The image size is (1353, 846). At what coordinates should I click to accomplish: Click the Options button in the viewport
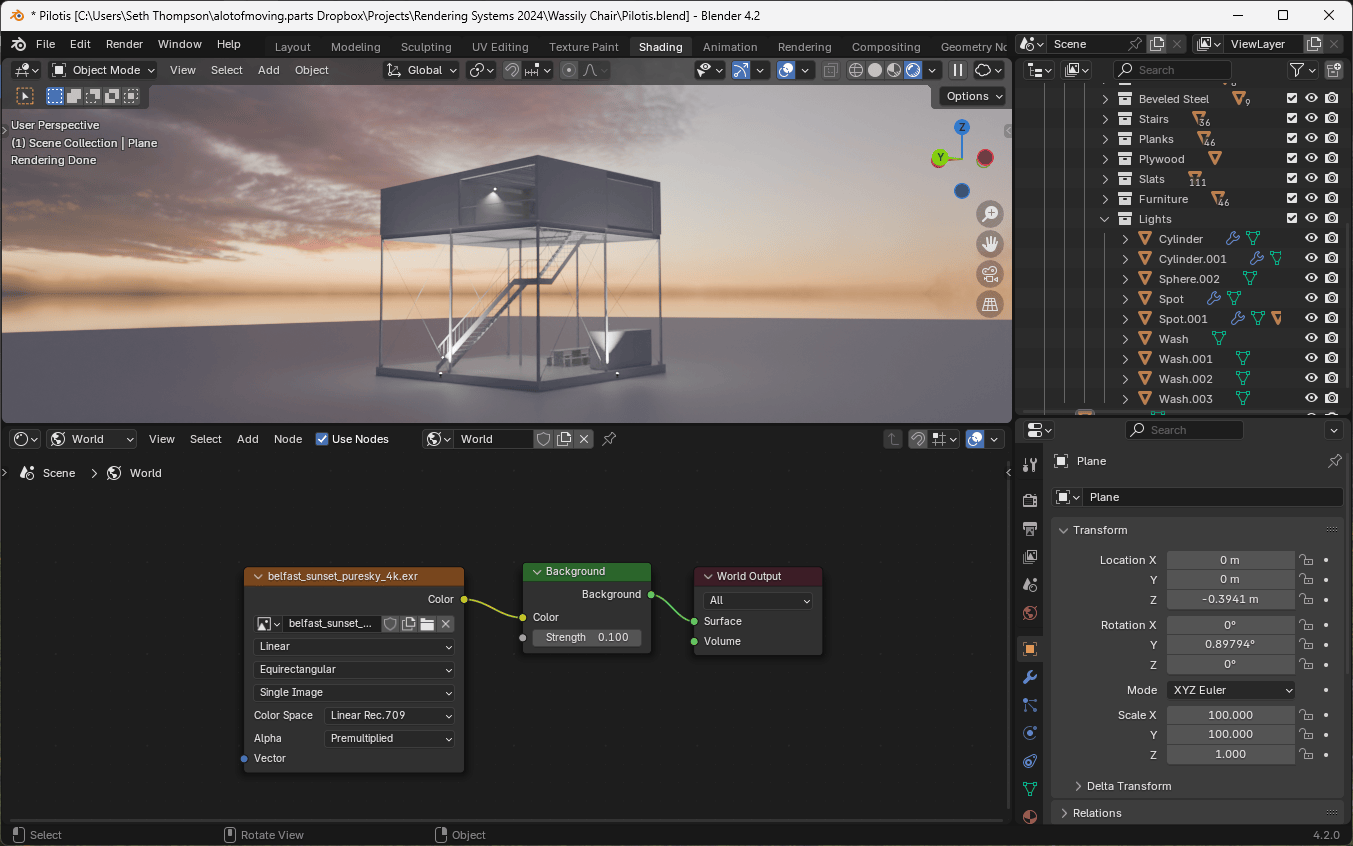[x=974, y=96]
